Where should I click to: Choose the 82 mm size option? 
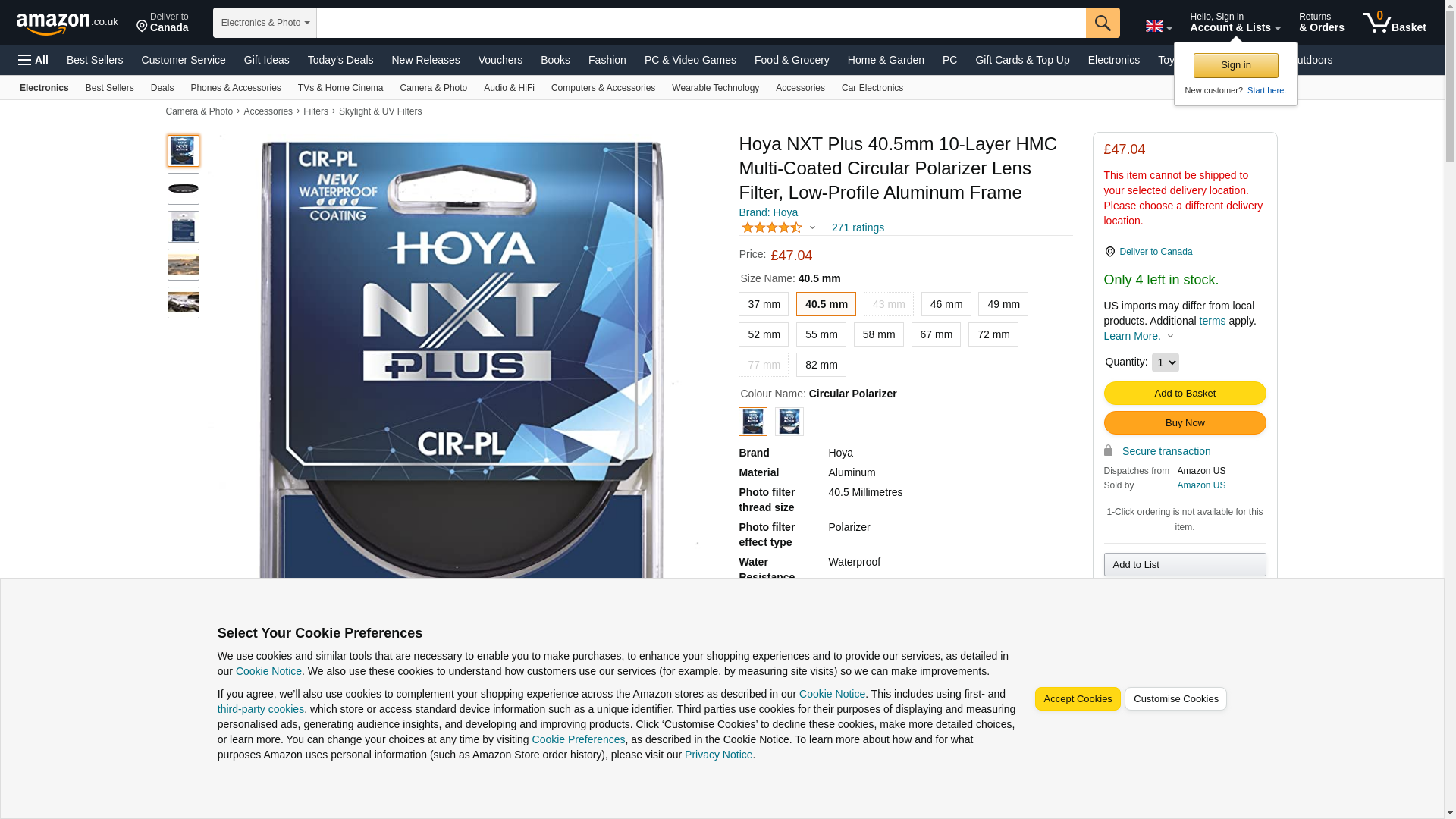coord(821,365)
